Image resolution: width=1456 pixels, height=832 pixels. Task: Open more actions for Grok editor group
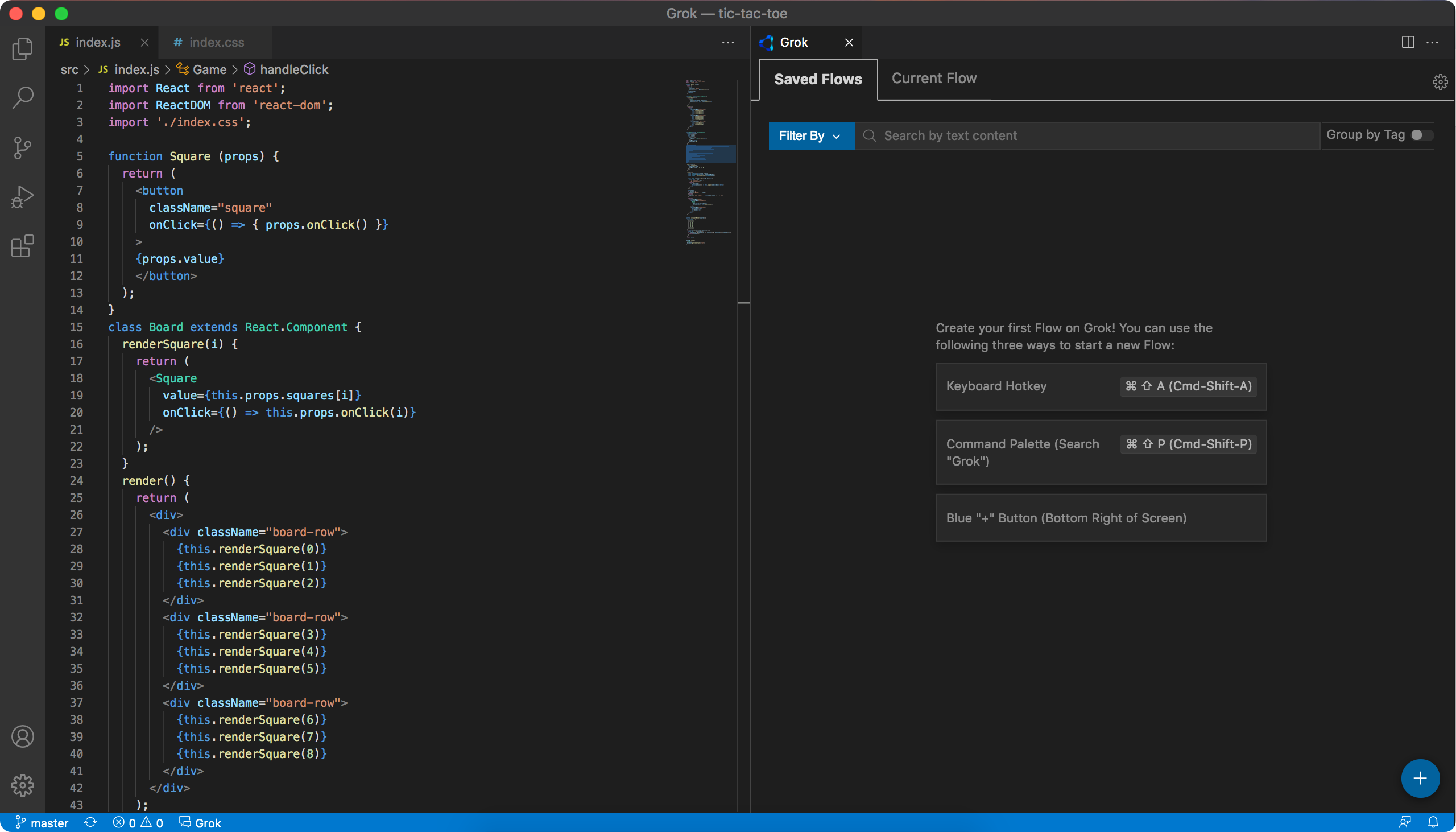(1432, 42)
